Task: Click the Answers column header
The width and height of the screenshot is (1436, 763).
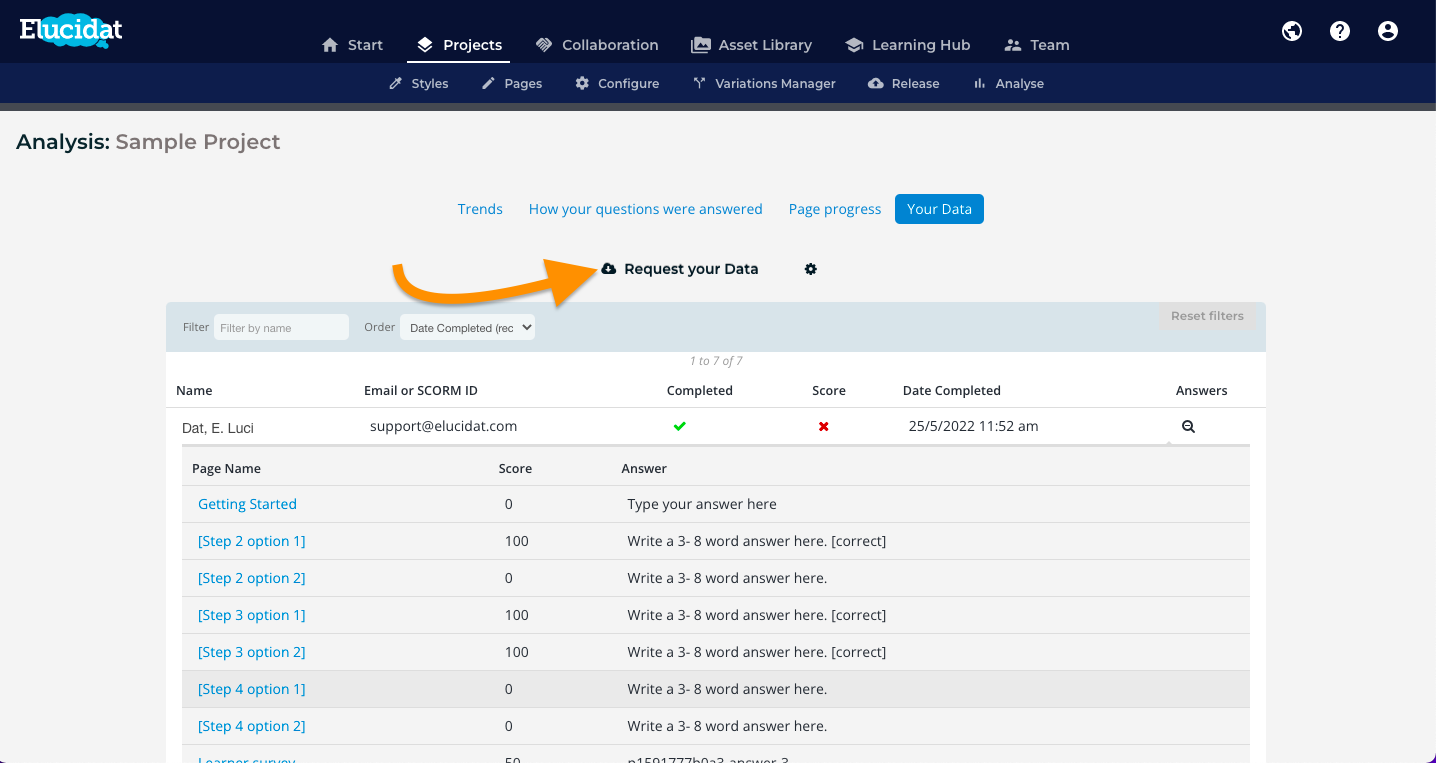Action: 1202,391
